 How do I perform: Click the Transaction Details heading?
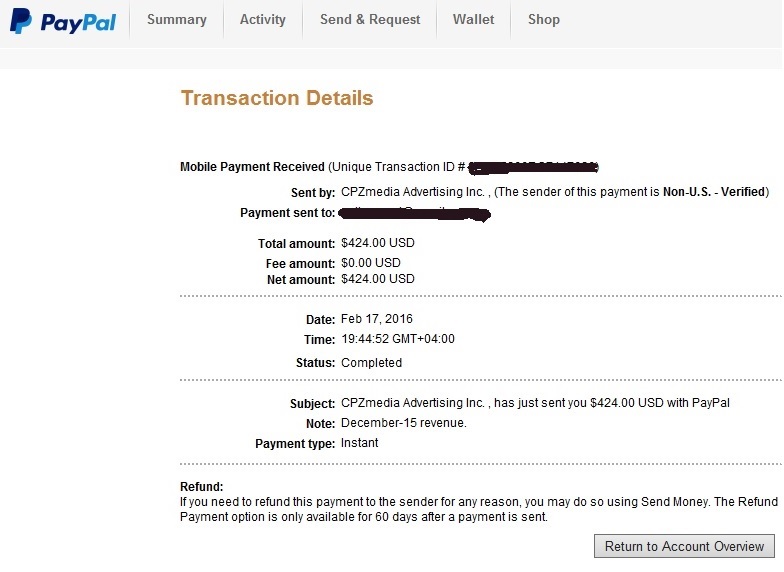click(277, 98)
